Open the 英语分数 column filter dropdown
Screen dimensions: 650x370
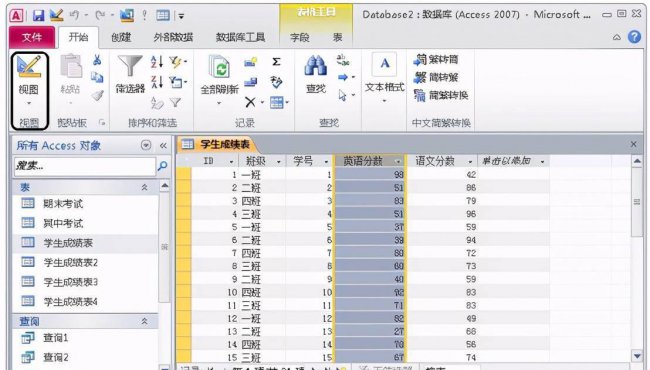(398, 161)
